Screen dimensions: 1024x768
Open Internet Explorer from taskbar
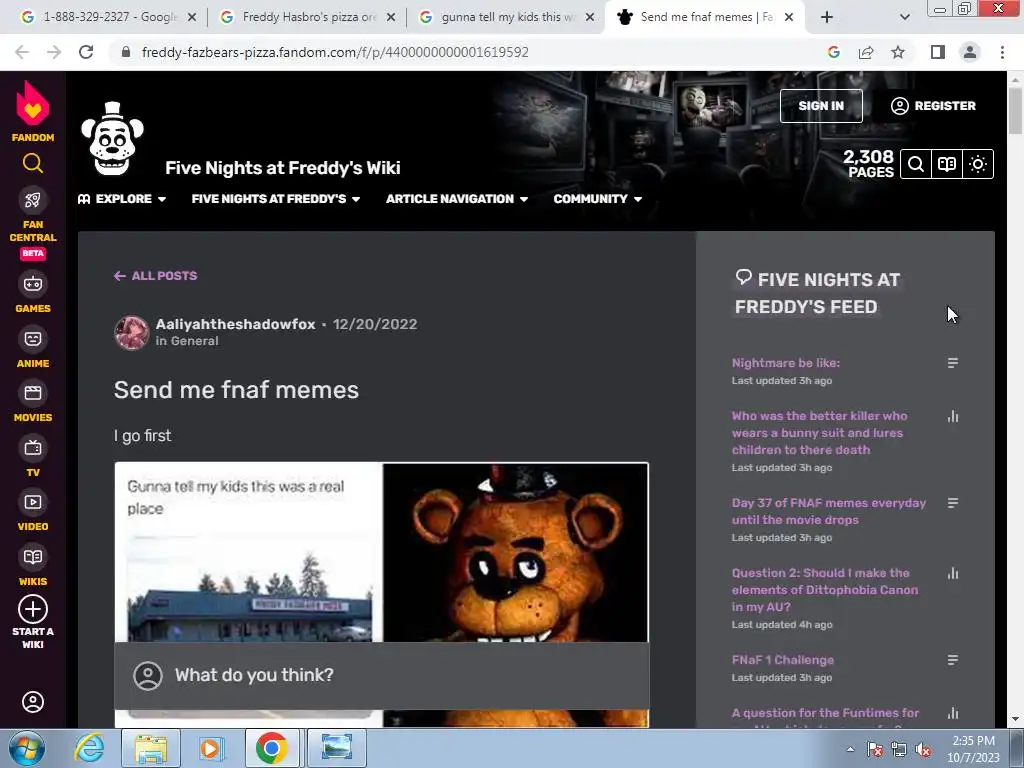(x=89, y=748)
